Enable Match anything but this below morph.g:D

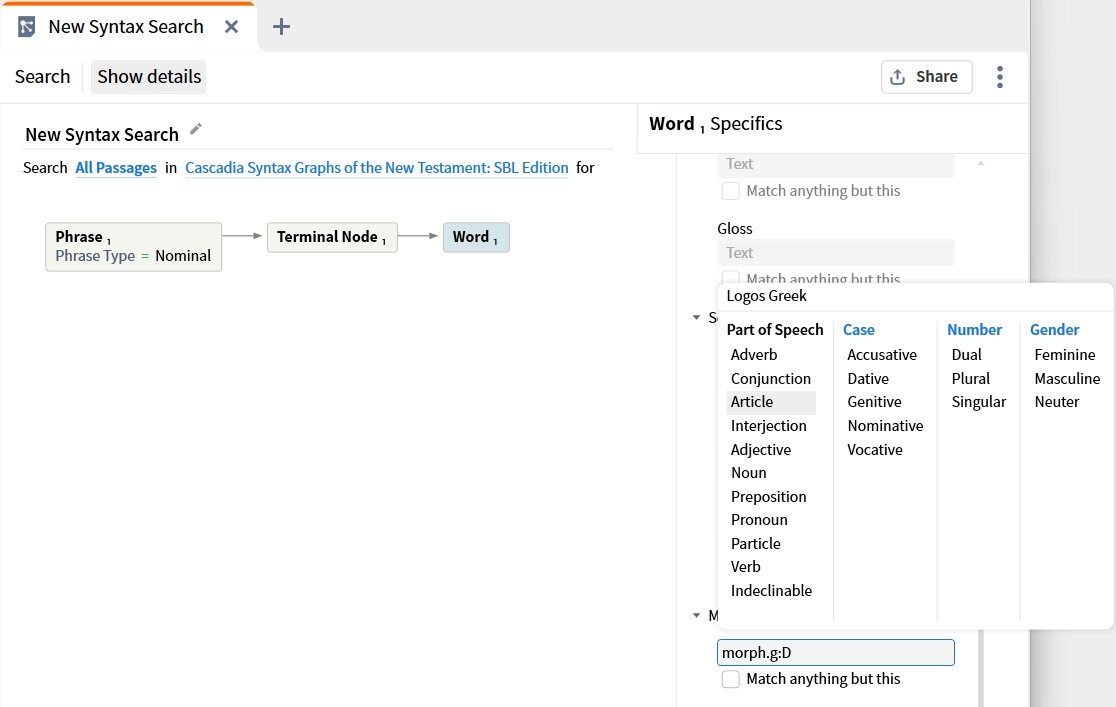[x=731, y=679]
